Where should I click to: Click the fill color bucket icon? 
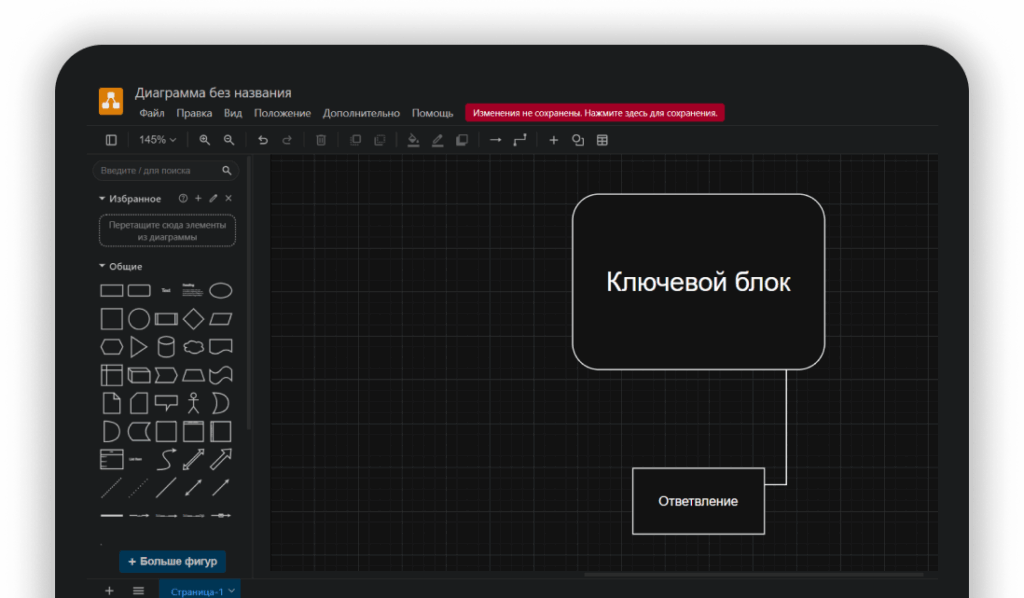tap(413, 140)
